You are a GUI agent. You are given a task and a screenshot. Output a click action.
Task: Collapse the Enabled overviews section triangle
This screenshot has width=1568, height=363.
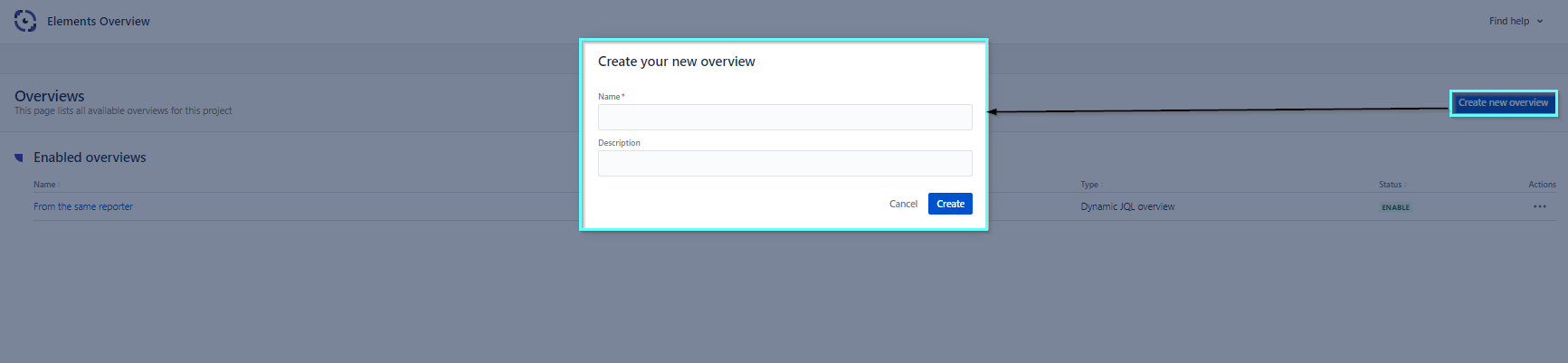coord(19,158)
